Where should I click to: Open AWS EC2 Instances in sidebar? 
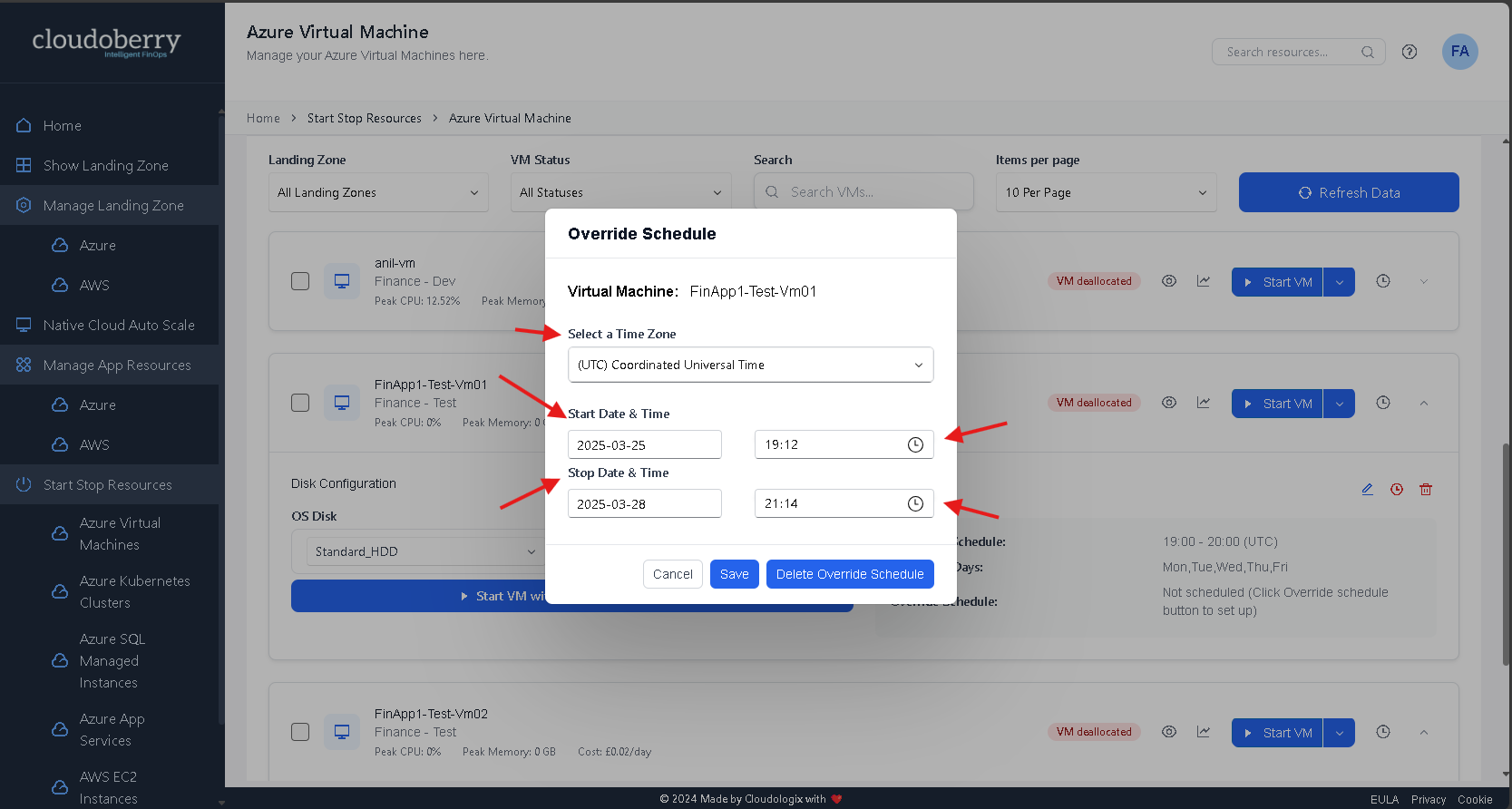click(109, 787)
